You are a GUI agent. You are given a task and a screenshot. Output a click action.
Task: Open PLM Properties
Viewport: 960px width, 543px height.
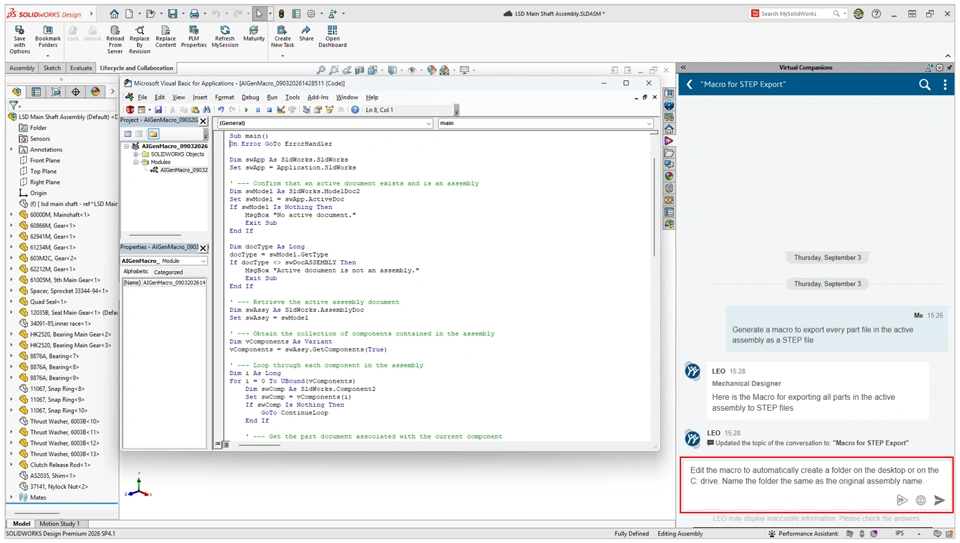pos(193,37)
